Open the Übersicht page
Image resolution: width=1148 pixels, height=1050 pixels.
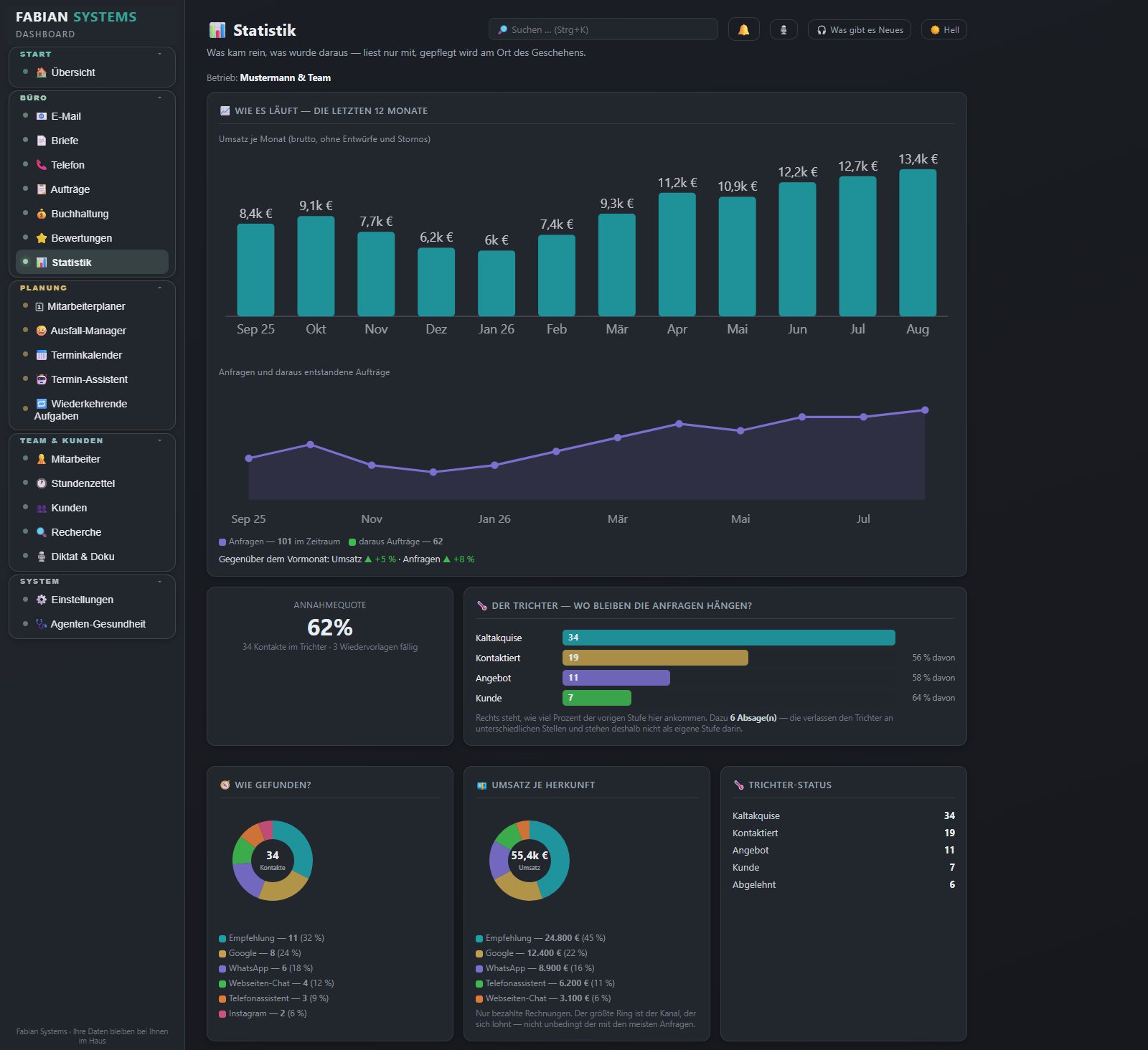[x=92, y=72]
